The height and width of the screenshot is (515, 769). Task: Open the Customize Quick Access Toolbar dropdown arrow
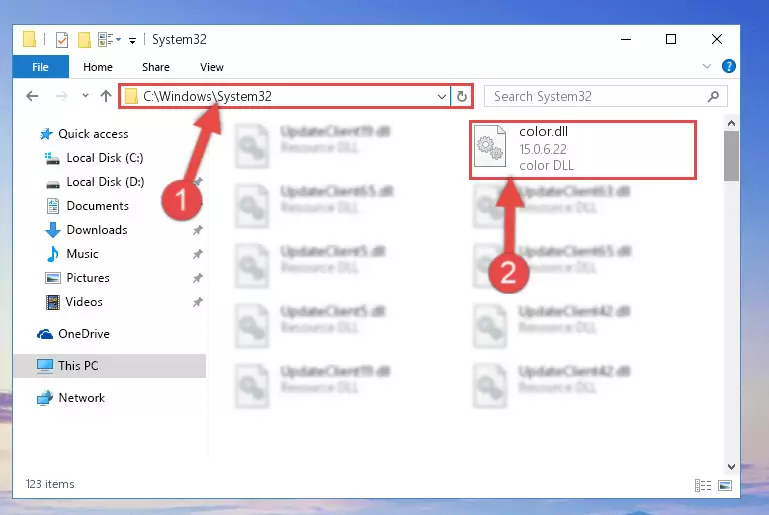tap(132, 41)
